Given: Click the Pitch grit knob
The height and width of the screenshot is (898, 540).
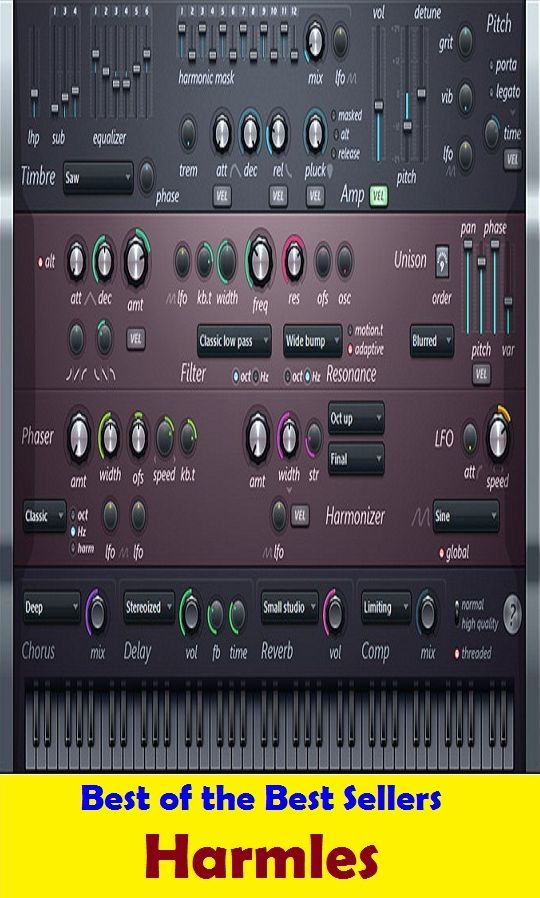Looking at the screenshot, I should coord(465,41).
